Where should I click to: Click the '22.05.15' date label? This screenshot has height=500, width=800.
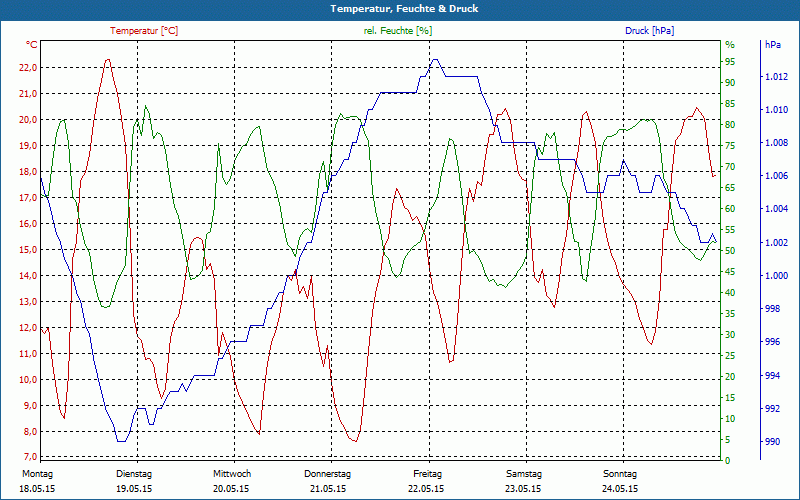426,489
